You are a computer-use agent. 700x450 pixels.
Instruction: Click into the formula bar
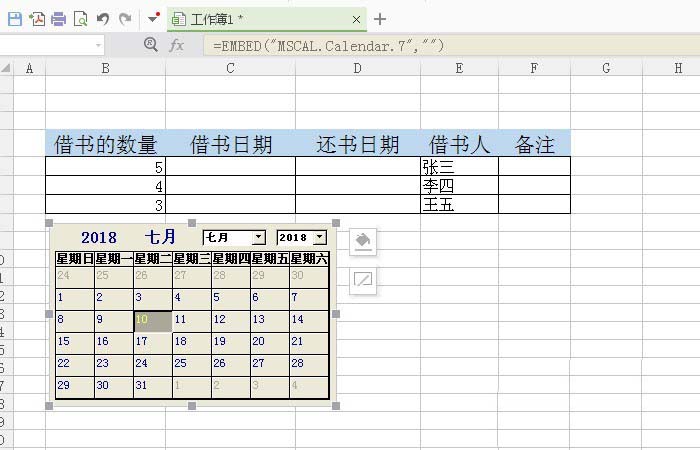click(451, 46)
